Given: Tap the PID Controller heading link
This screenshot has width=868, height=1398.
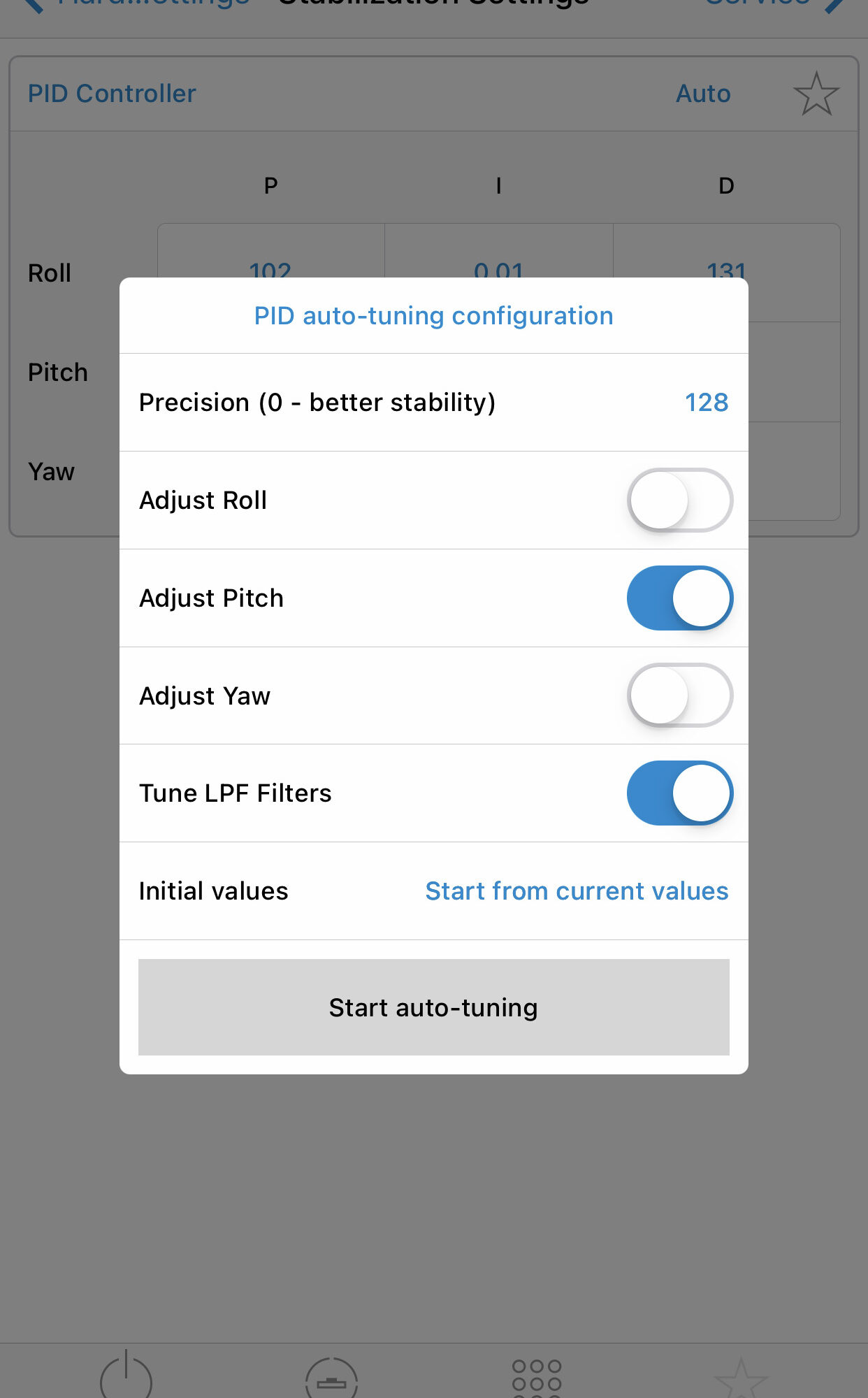Looking at the screenshot, I should [112, 94].
